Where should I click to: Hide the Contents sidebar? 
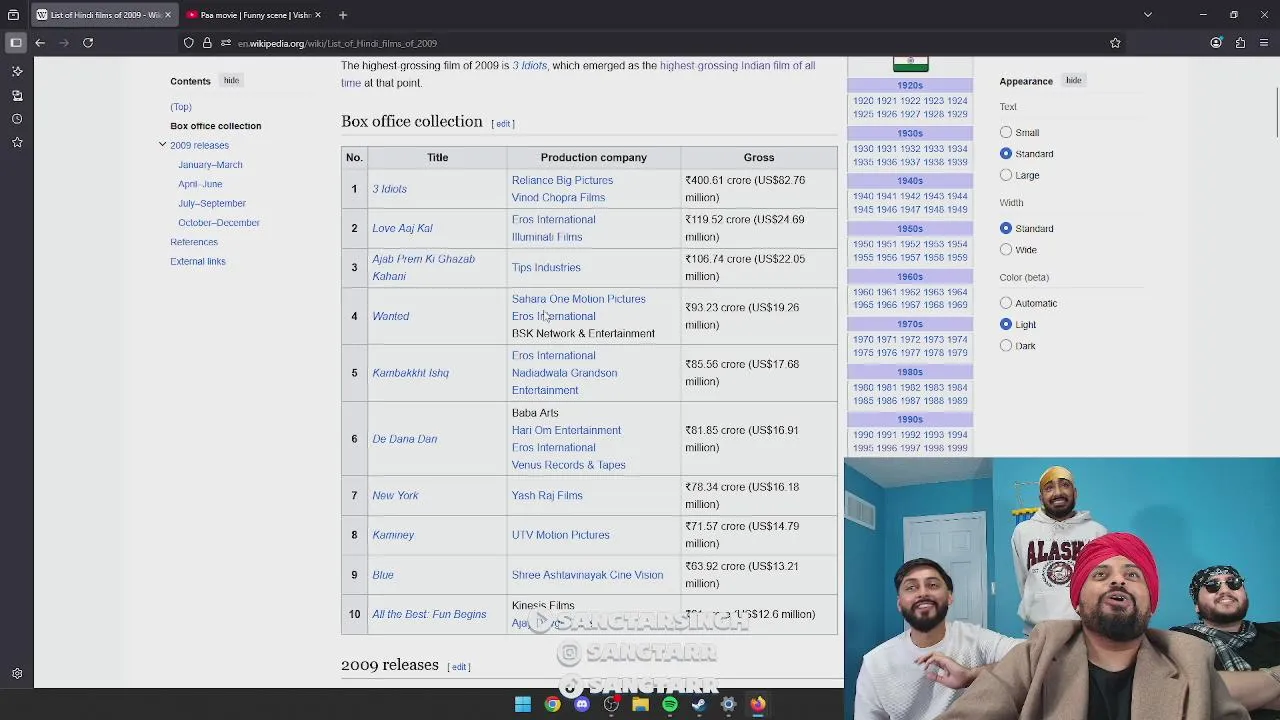pos(231,80)
